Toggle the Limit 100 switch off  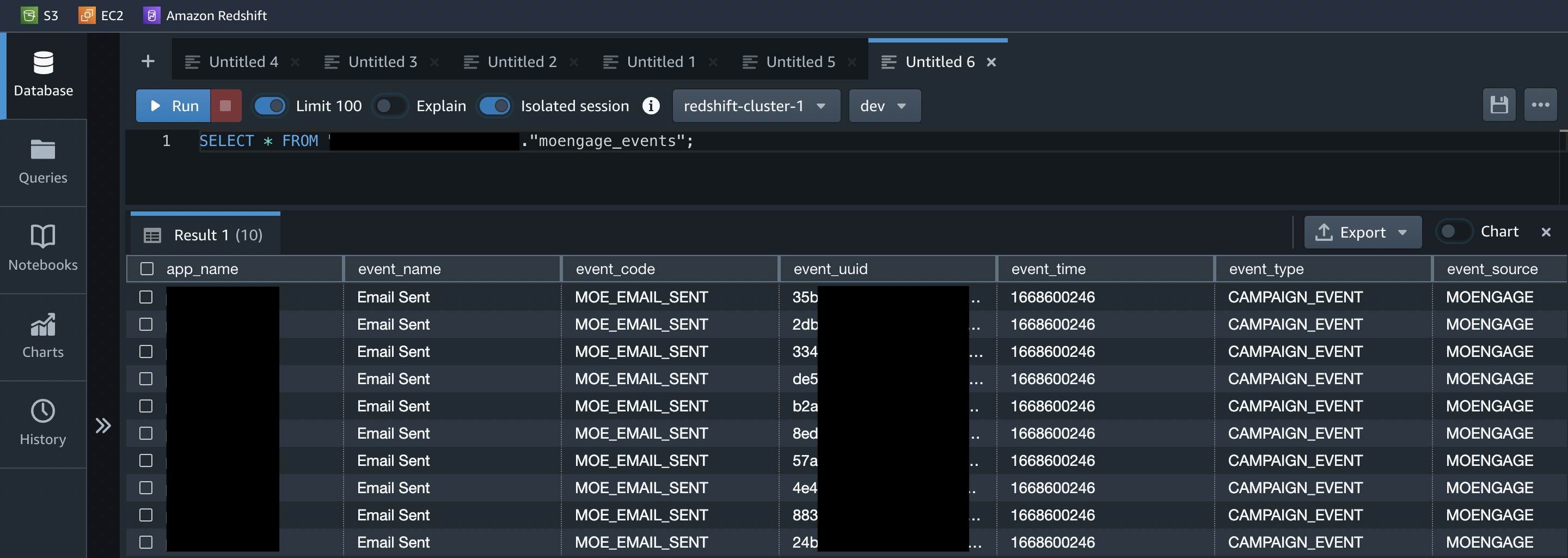pyautogui.click(x=269, y=105)
